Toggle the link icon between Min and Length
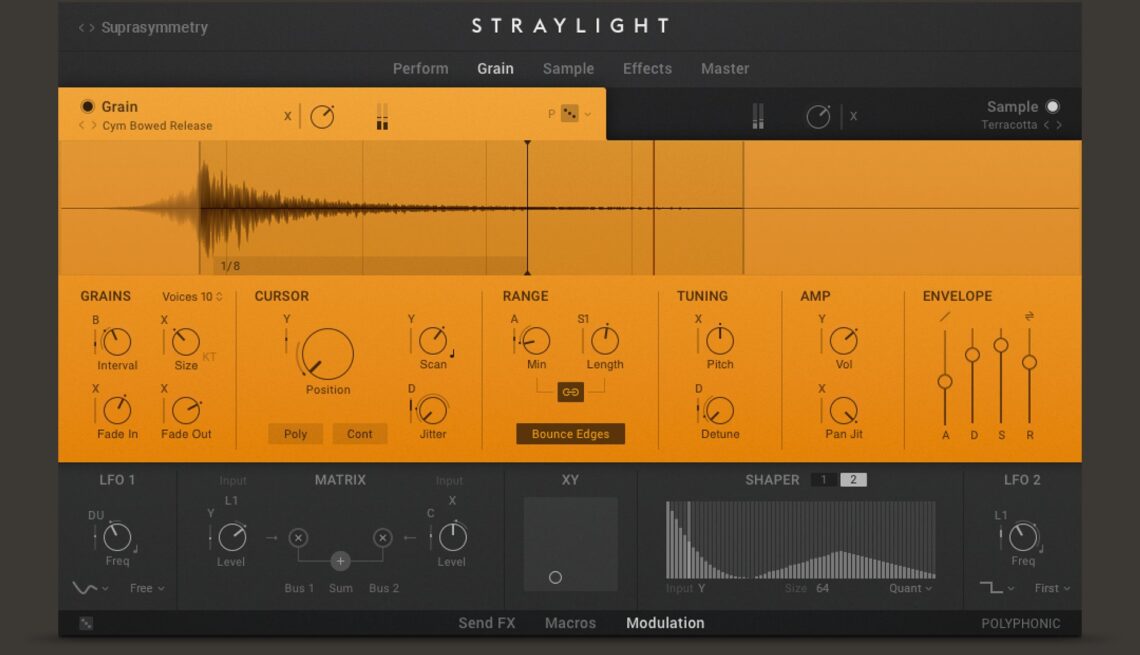Screen dimensions: 1140x655 point(571,392)
